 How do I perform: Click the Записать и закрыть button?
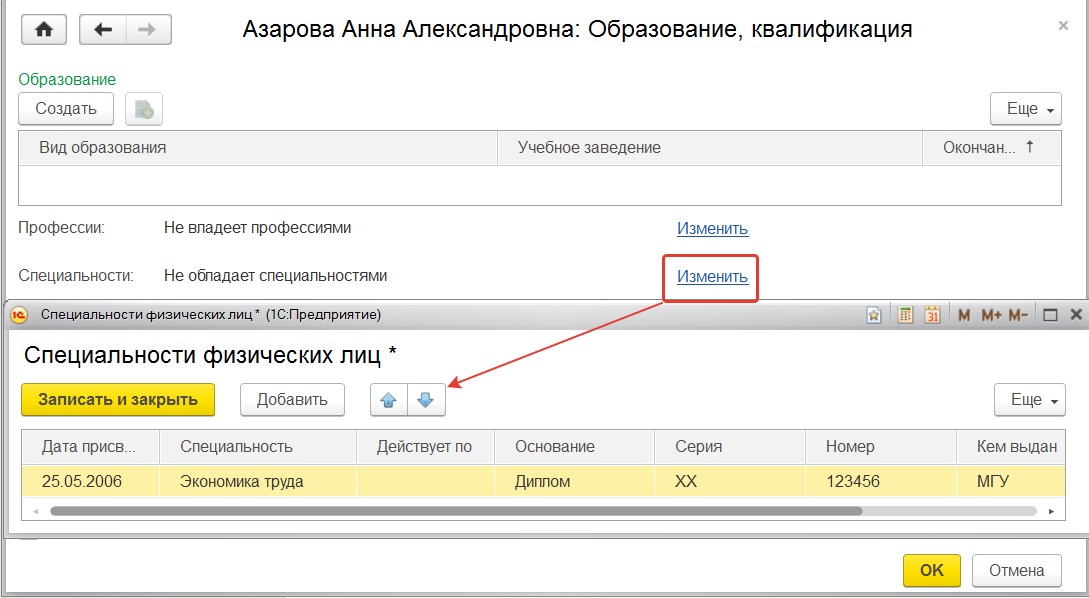118,400
